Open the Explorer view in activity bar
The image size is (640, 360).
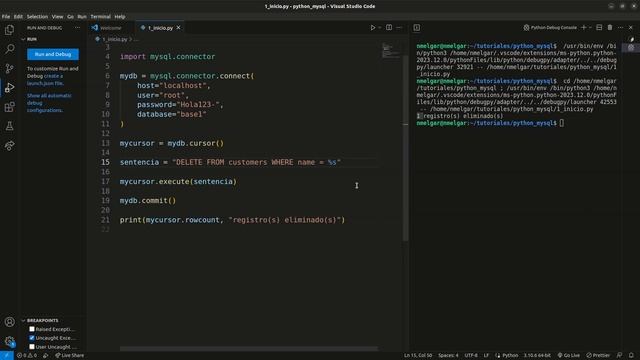coord(9,30)
